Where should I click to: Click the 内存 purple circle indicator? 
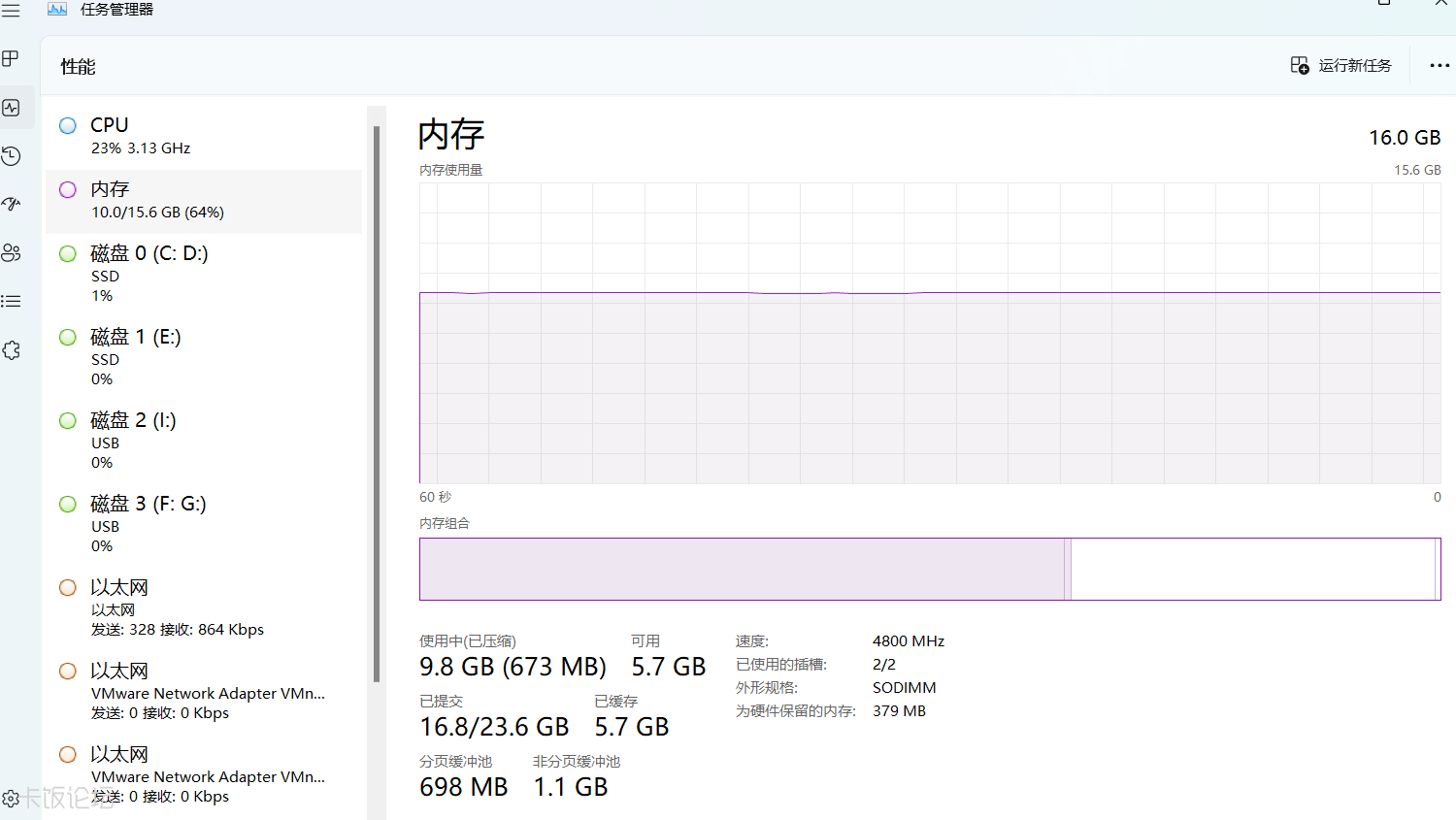coord(68,189)
